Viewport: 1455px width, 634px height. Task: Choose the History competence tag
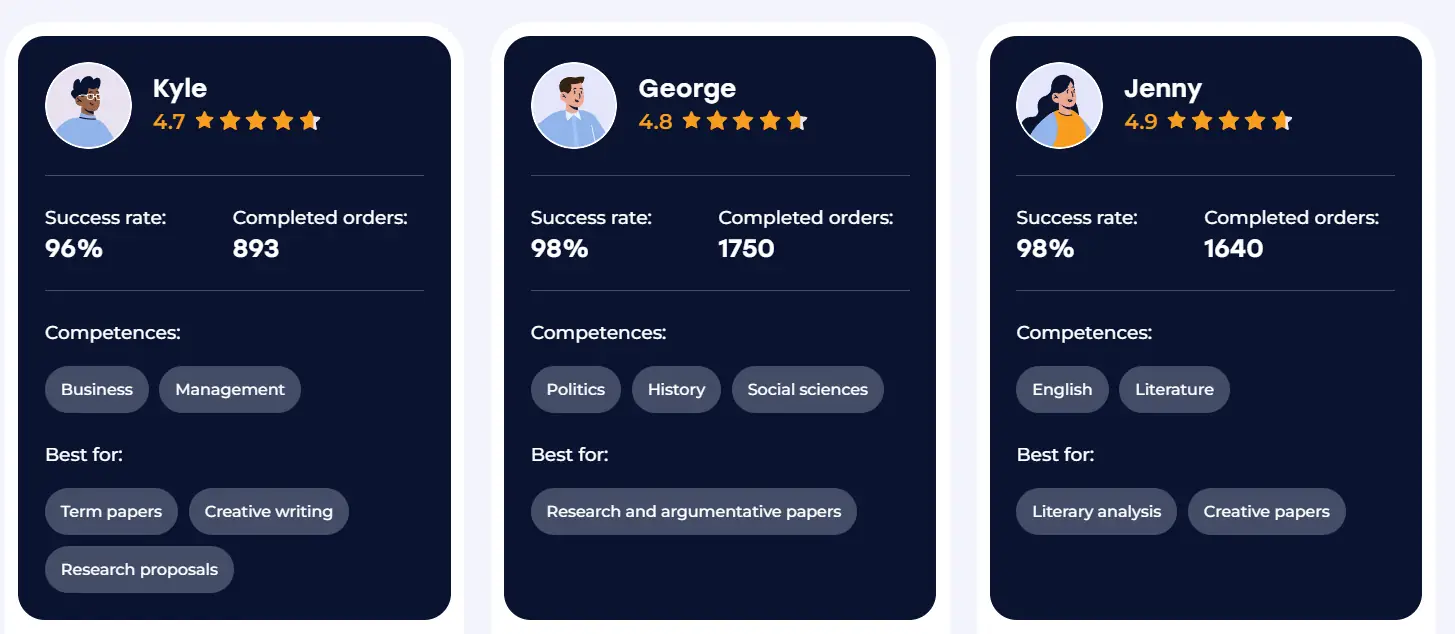pyautogui.click(x=676, y=390)
